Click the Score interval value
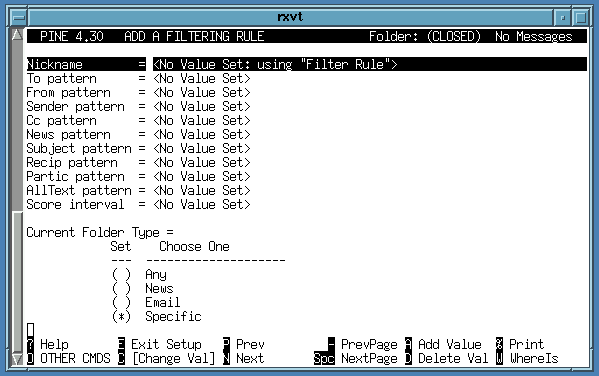Image resolution: width=599 pixels, height=376 pixels. 202,204
